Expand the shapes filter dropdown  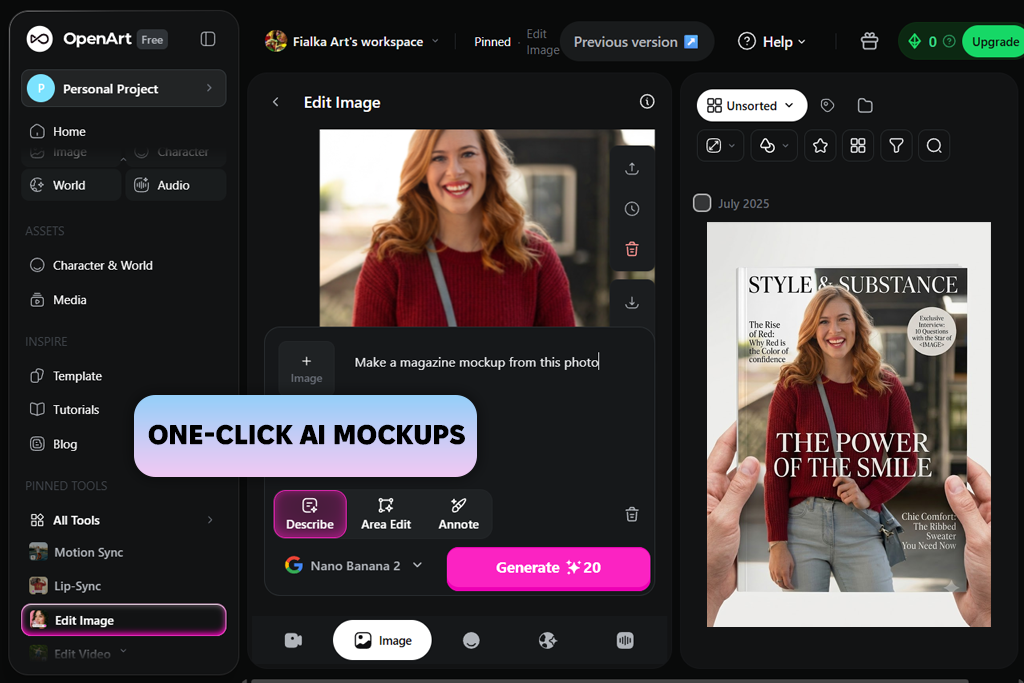774,146
